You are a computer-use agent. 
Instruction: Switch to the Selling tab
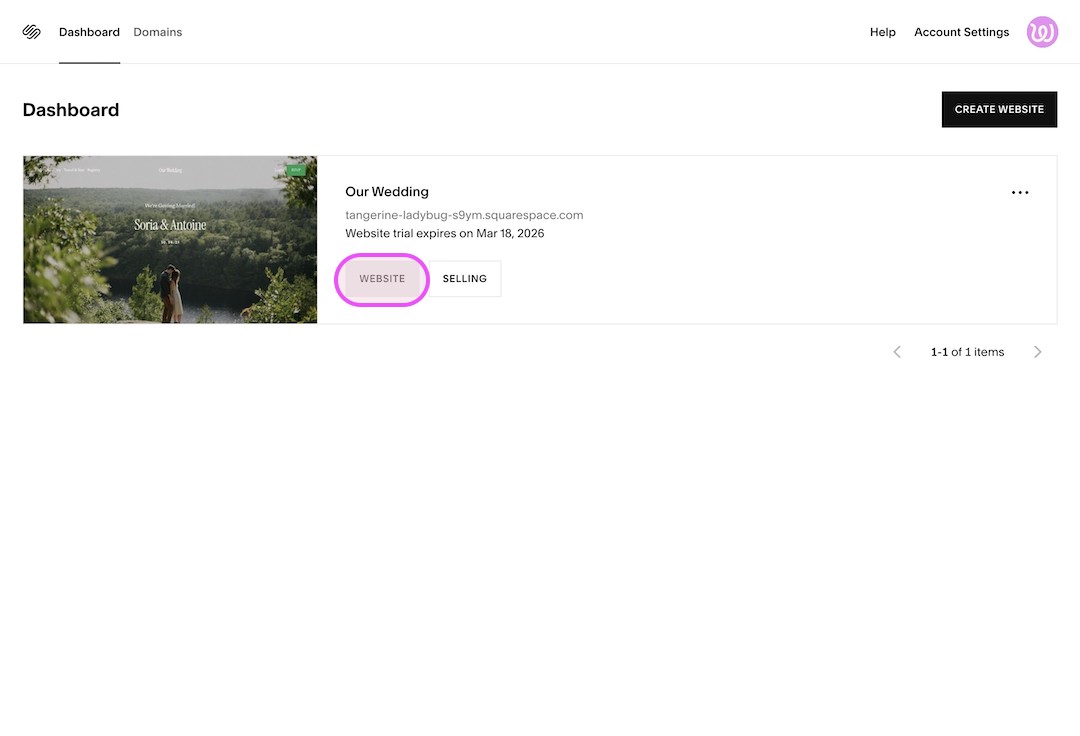pyautogui.click(x=464, y=278)
